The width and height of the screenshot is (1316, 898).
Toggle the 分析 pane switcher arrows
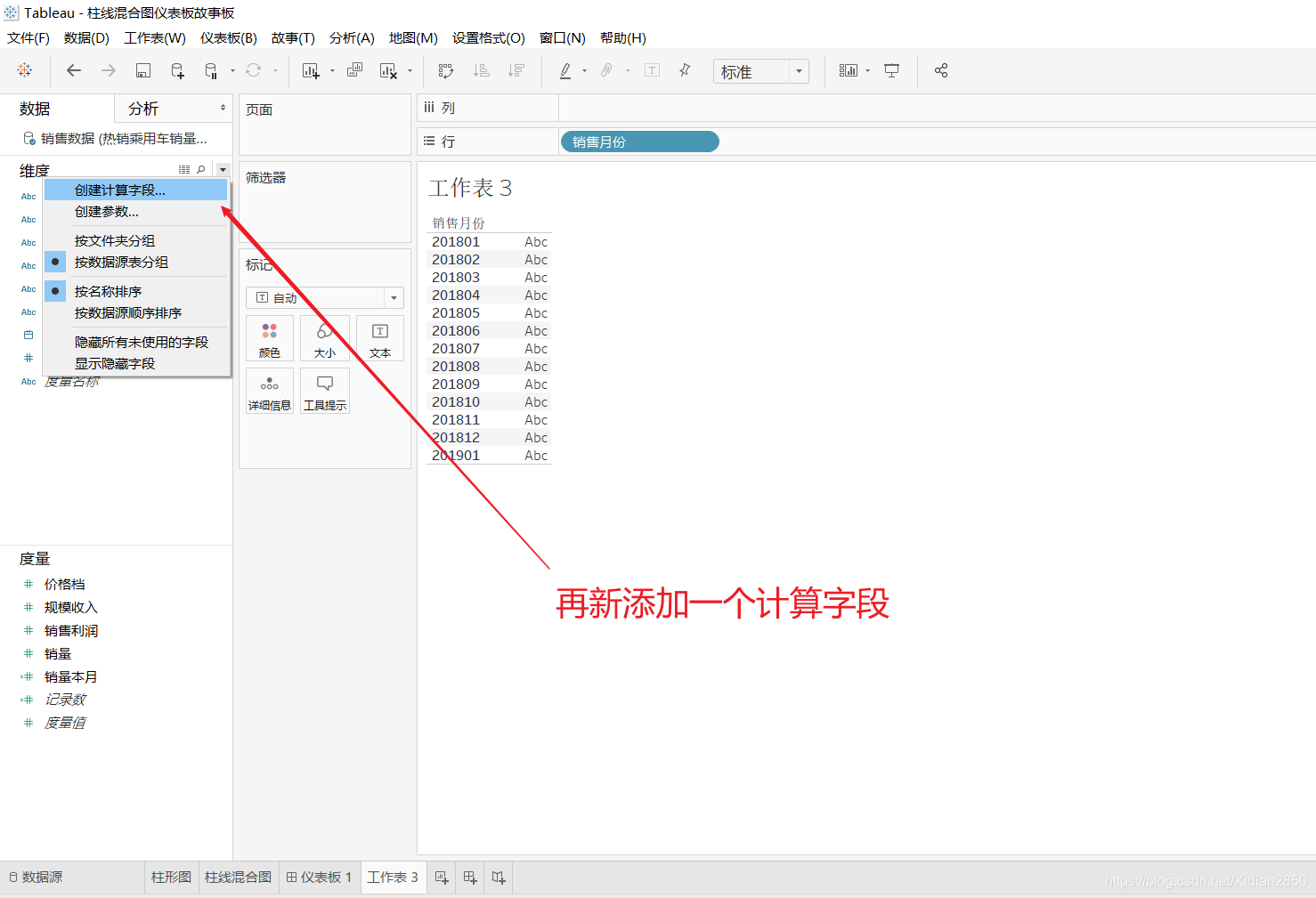[223, 108]
